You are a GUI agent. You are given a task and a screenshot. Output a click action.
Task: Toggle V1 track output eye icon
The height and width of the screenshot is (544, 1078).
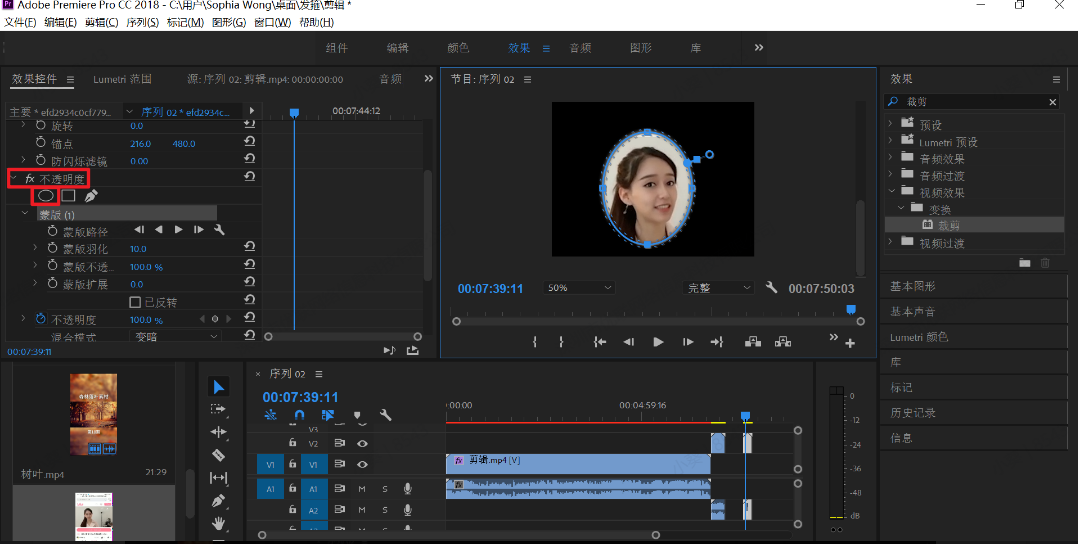362,464
